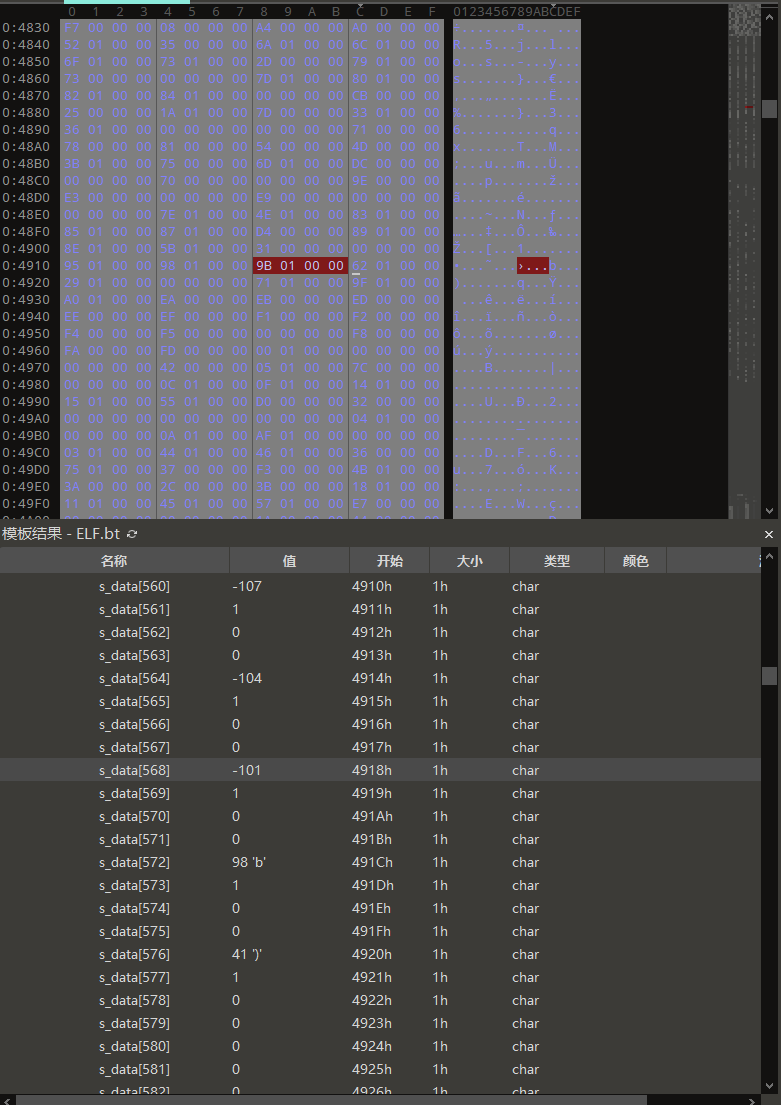The image size is (781, 1105).
Task: Click the 开始 column header
Action: pyautogui.click(x=389, y=561)
